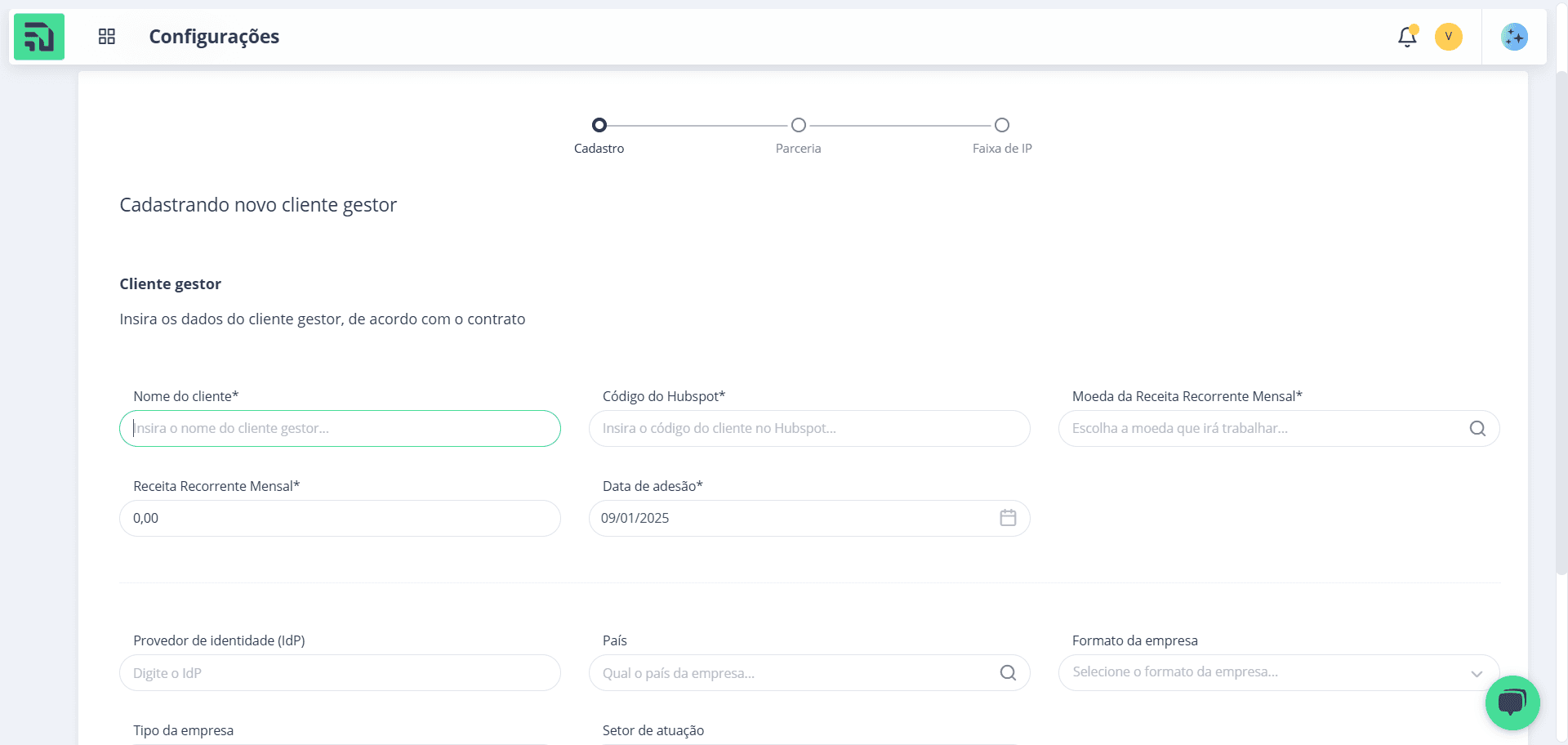Go to the Parceria step
Screen dimensions: 1568x745
[x=799, y=135]
